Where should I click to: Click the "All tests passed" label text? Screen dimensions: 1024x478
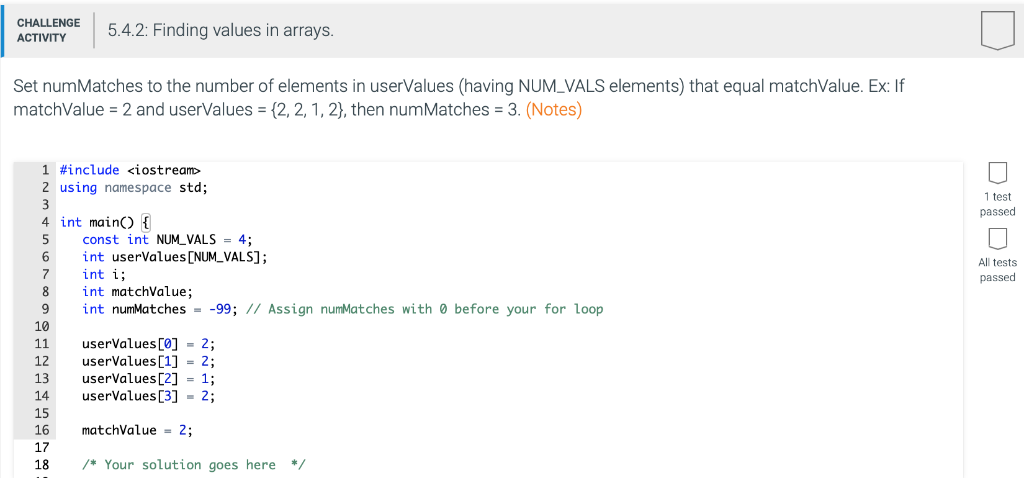(997, 270)
